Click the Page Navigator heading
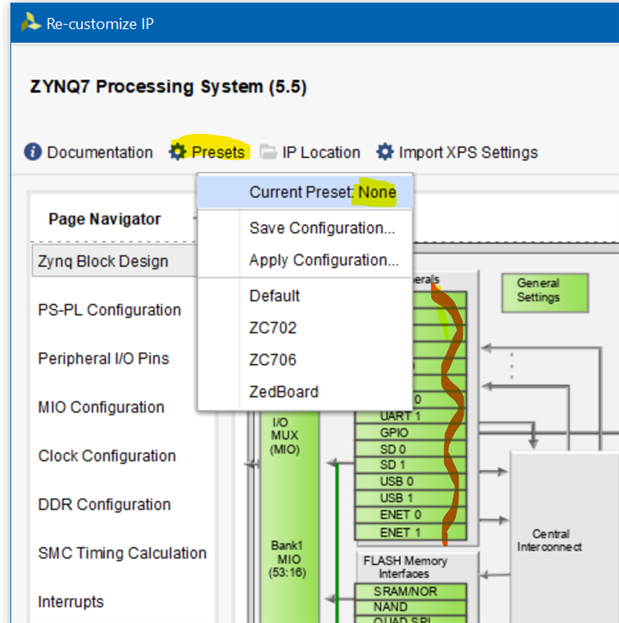This screenshot has height=623, width=619. [104, 219]
